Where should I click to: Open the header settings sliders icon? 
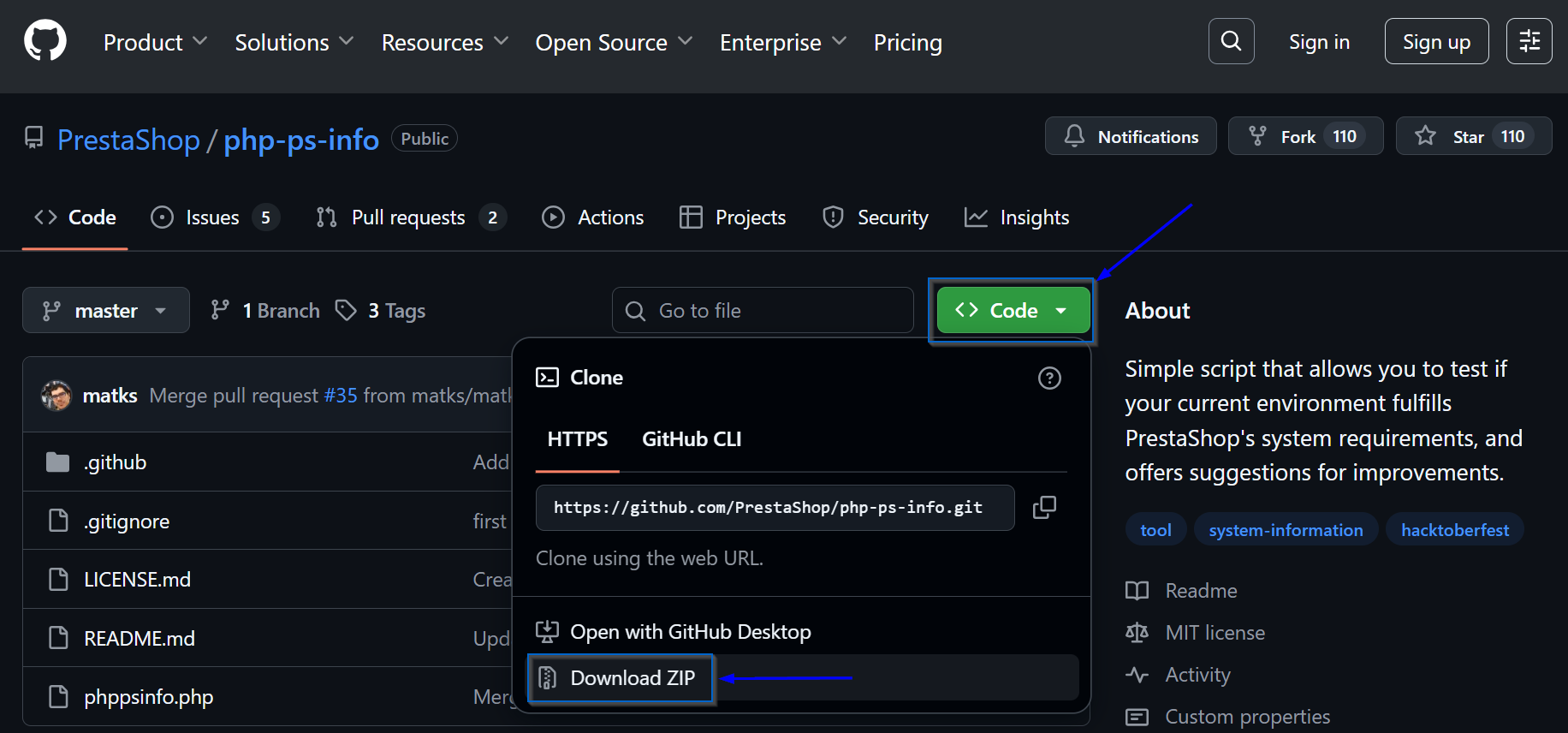point(1529,41)
